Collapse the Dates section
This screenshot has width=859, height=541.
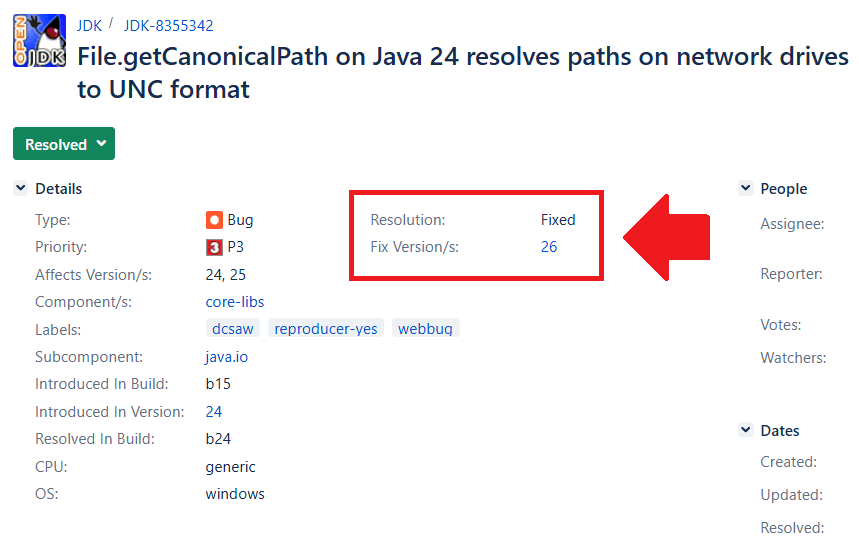pos(745,430)
